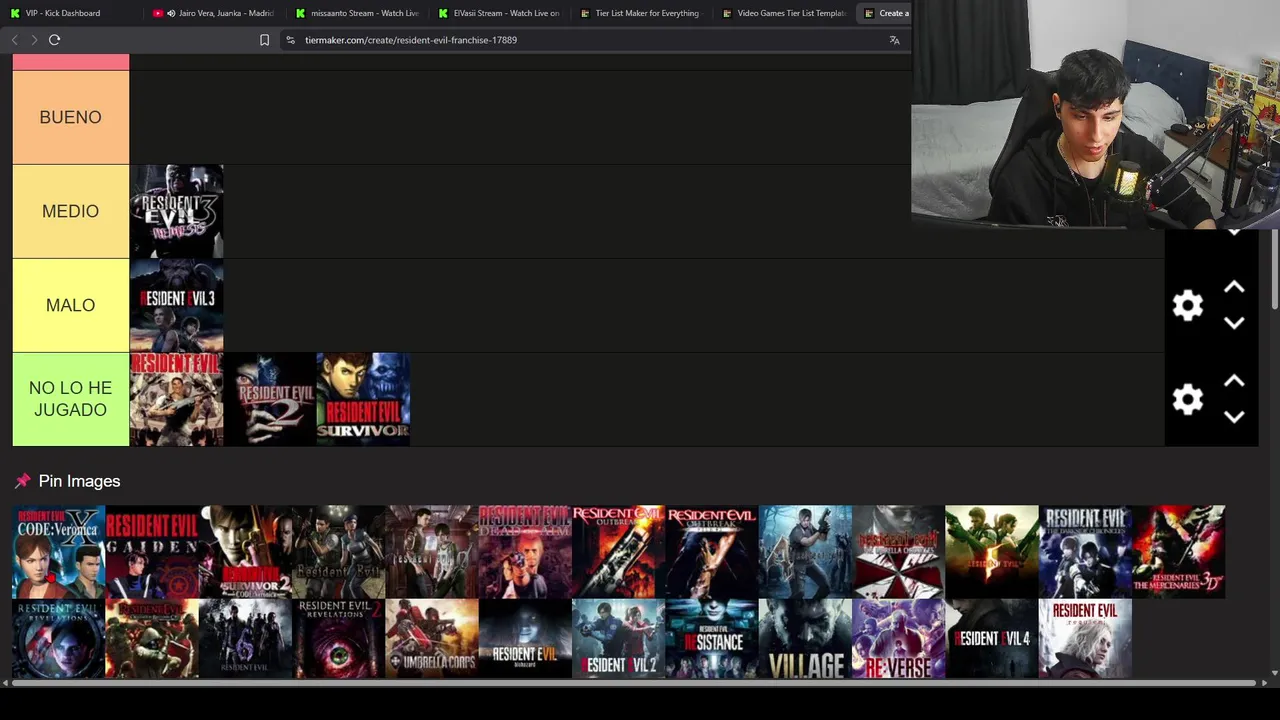The image size is (1280, 720).
Task: Pick original Resident Evil 4 Leon cover
Action: [805, 552]
